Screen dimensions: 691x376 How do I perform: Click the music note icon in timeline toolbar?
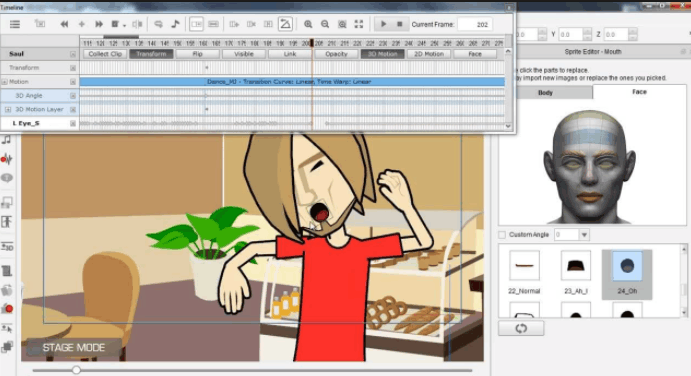click(175, 24)
